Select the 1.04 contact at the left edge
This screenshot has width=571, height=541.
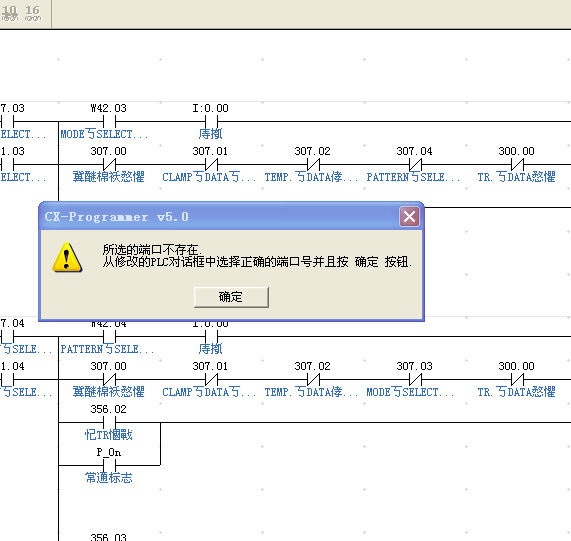click(7, 379)
